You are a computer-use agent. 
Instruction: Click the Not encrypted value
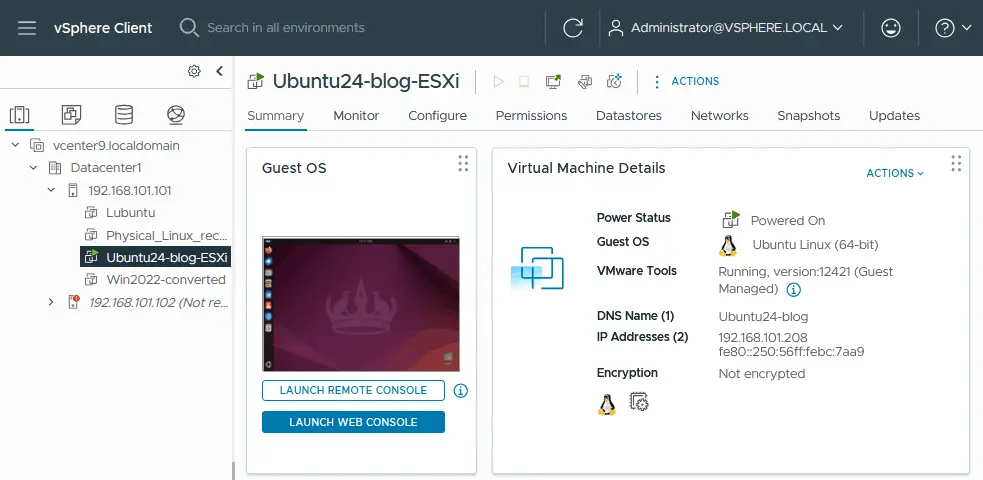pyautogui.click(x=762, y=374)
